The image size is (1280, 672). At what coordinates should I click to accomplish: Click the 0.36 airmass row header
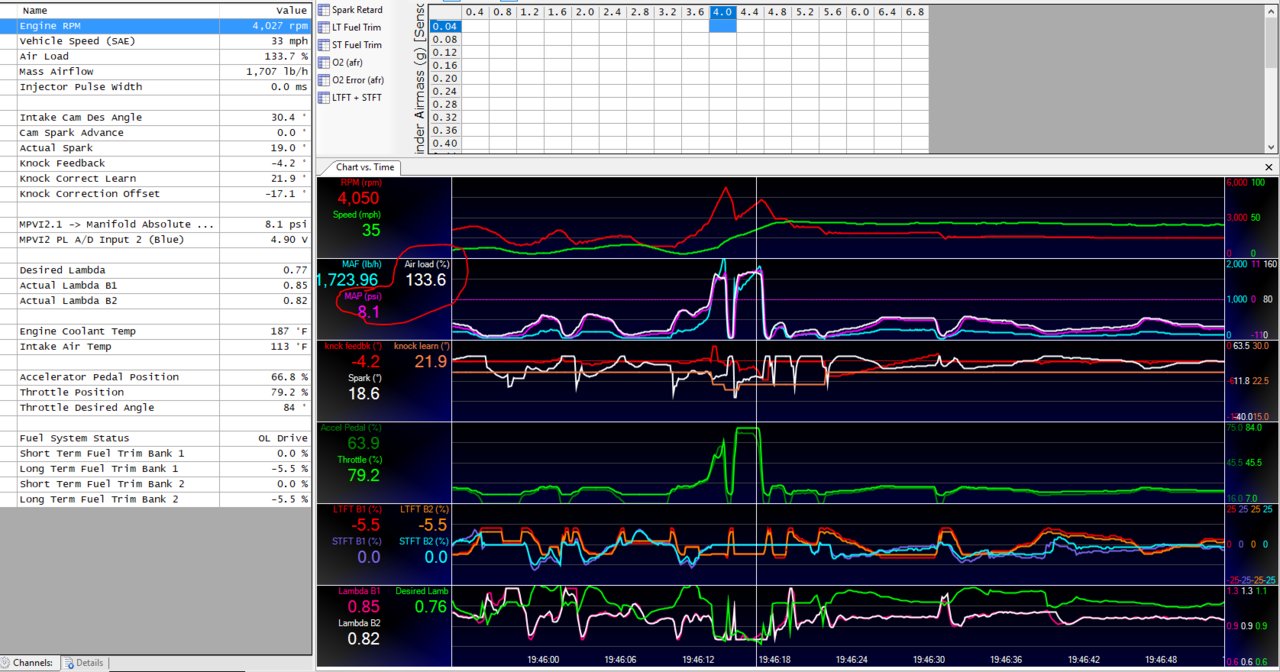coord(446,130)
